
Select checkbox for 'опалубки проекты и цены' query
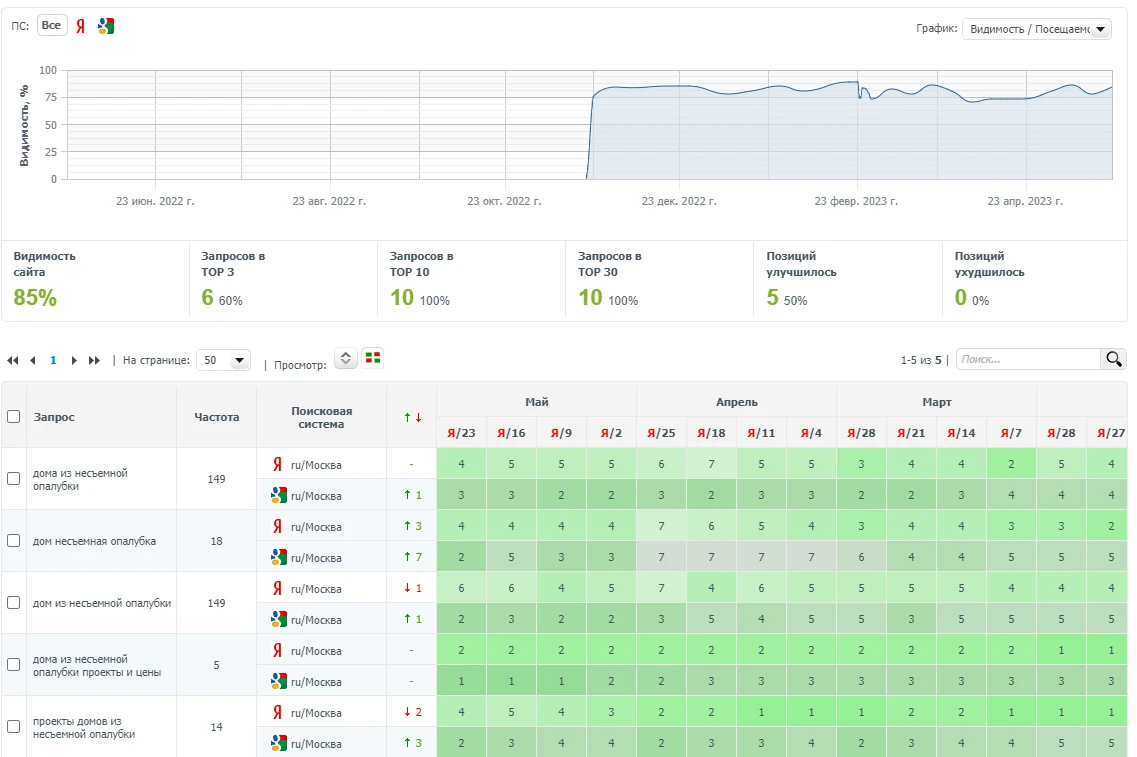pos(14,665)
